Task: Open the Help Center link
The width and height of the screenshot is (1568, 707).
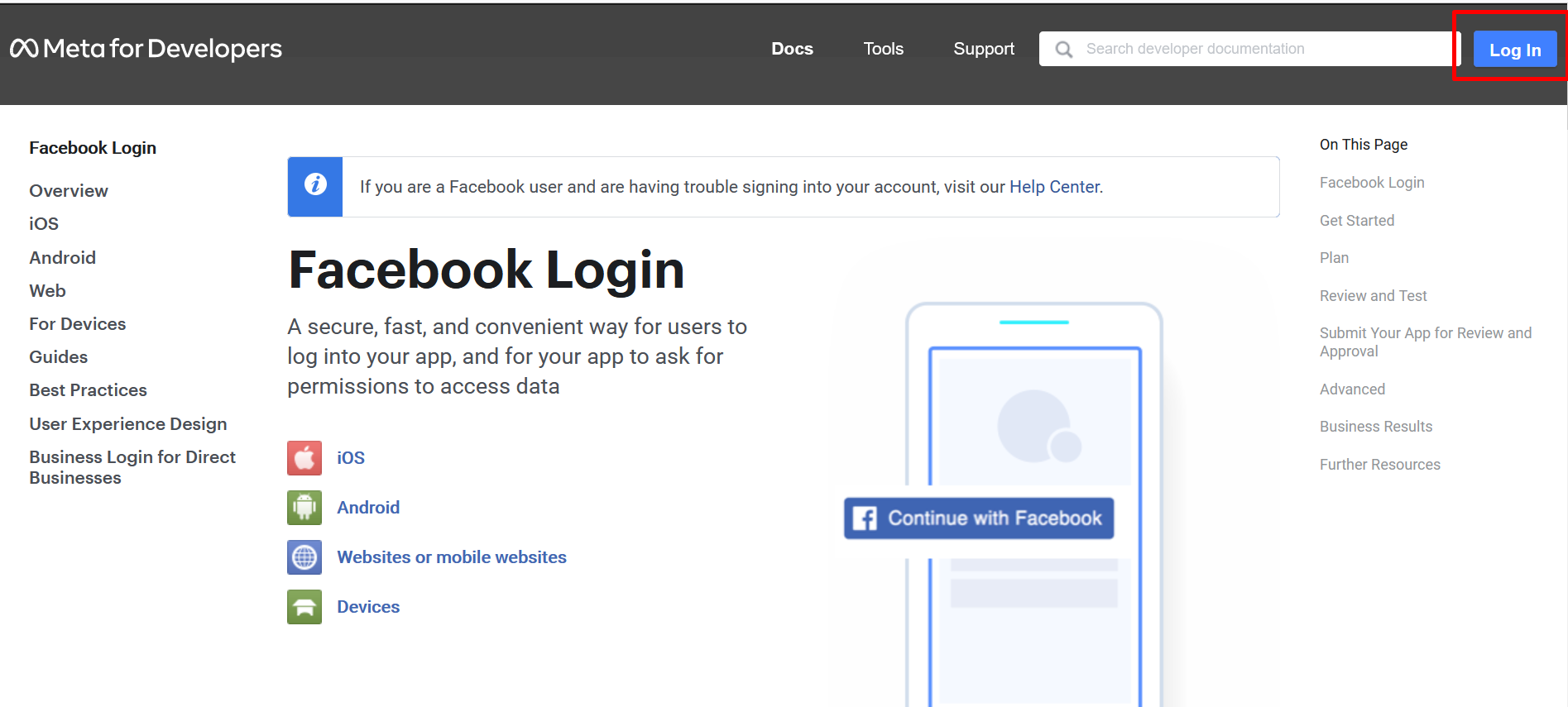Action: (1054, 187)
